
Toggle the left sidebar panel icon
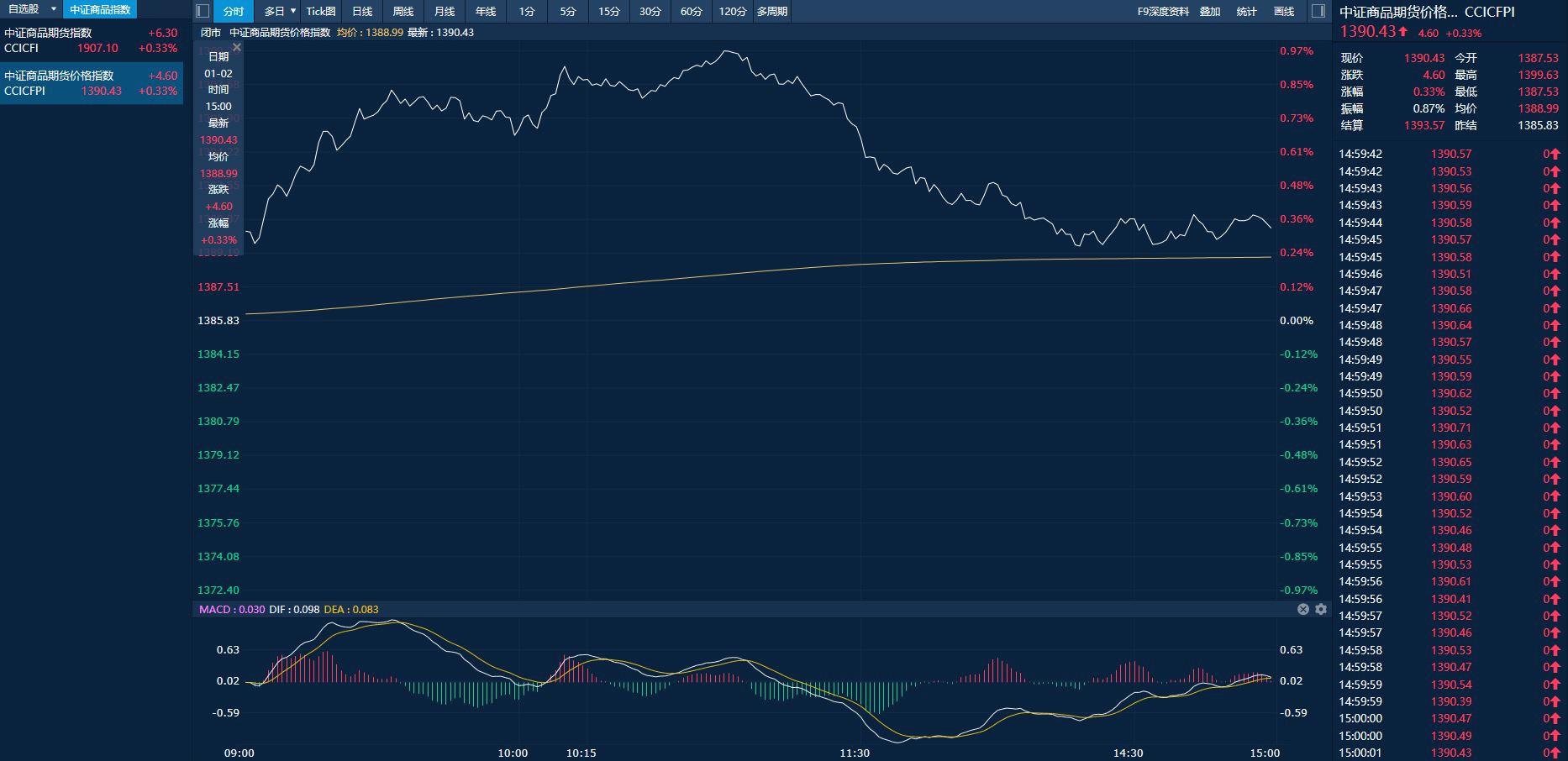tap(202, 11)
